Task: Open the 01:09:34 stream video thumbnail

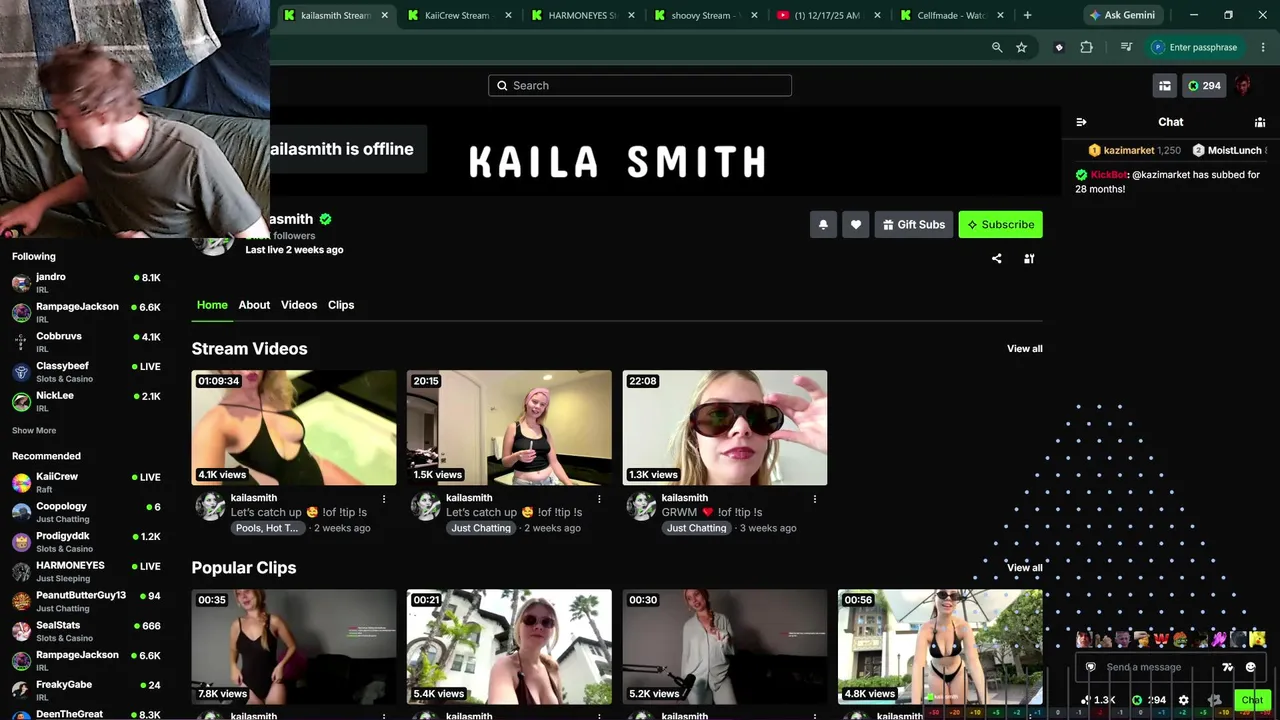Action: (294, 428)
